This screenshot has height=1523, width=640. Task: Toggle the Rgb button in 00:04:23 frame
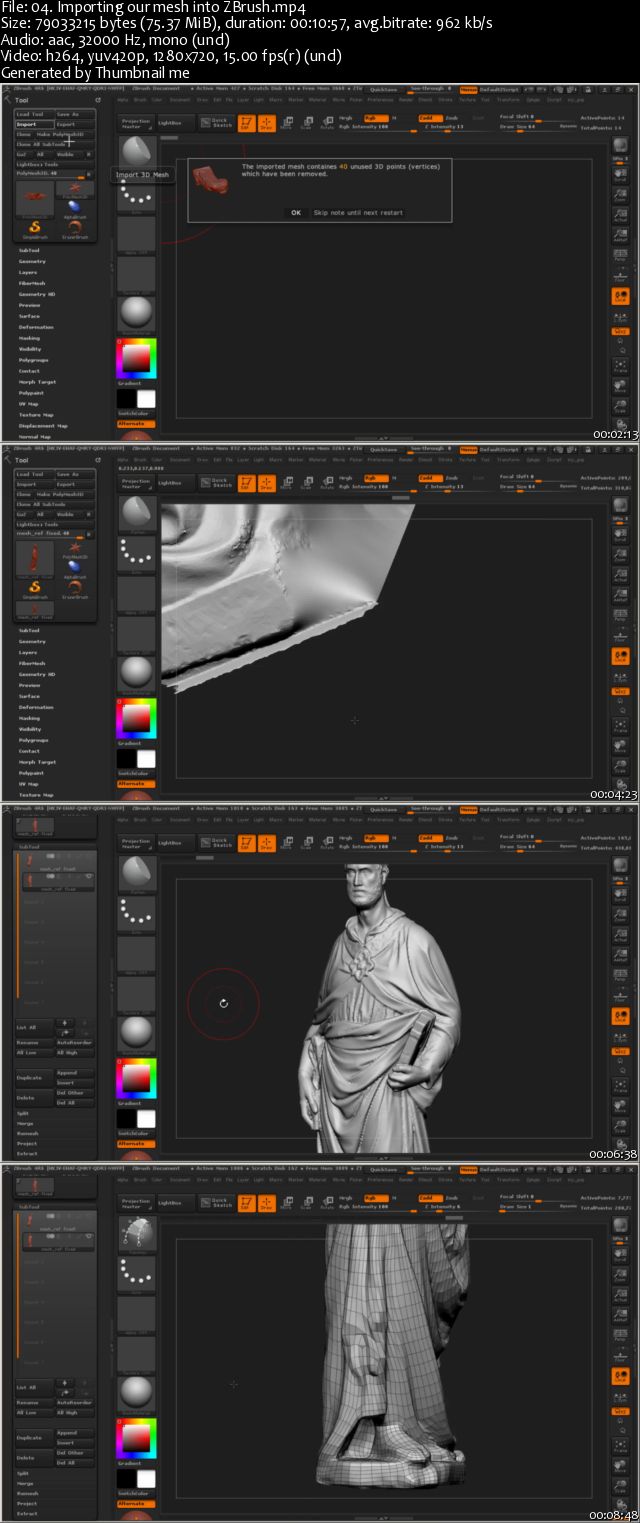[x=376, y=478]
